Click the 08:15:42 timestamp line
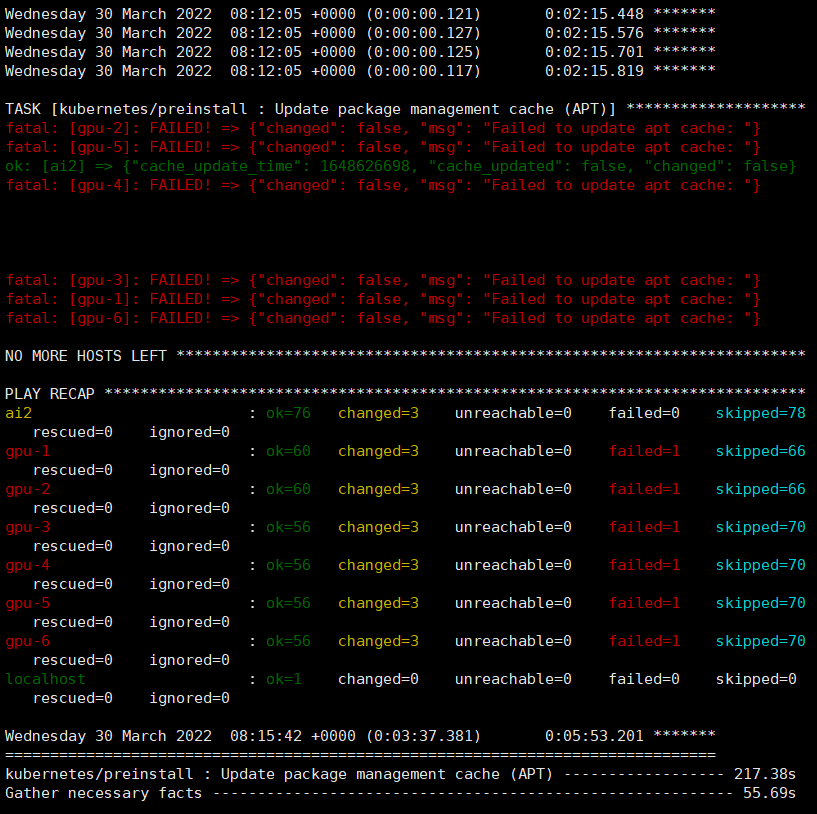 pos(360,736)
